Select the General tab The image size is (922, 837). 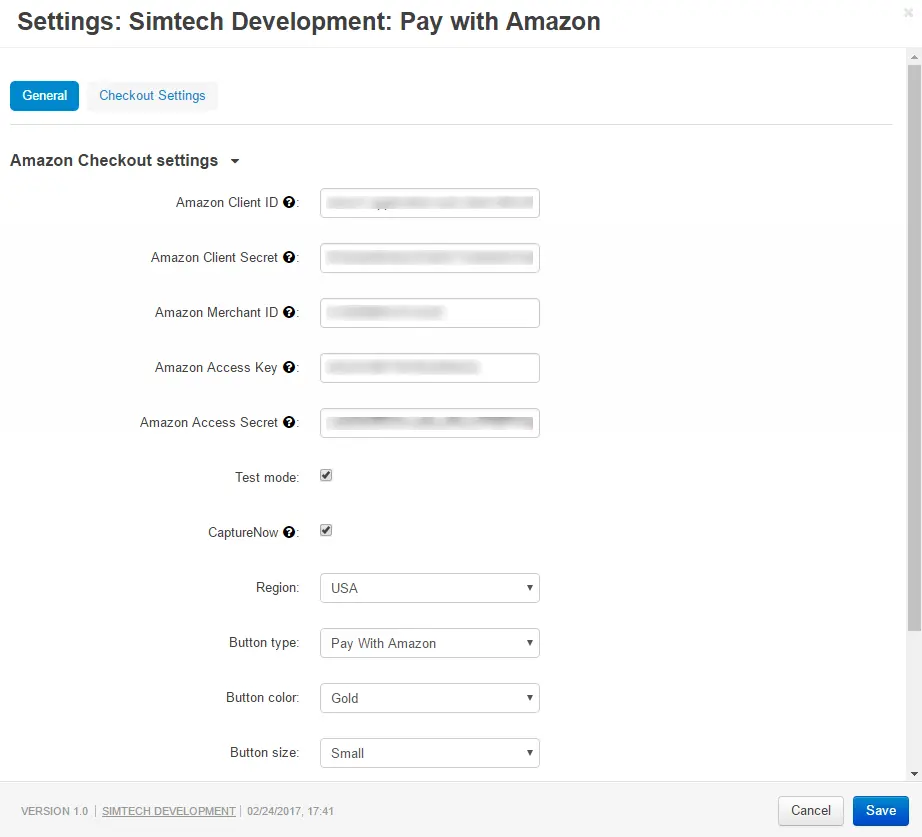click(44, 96)
